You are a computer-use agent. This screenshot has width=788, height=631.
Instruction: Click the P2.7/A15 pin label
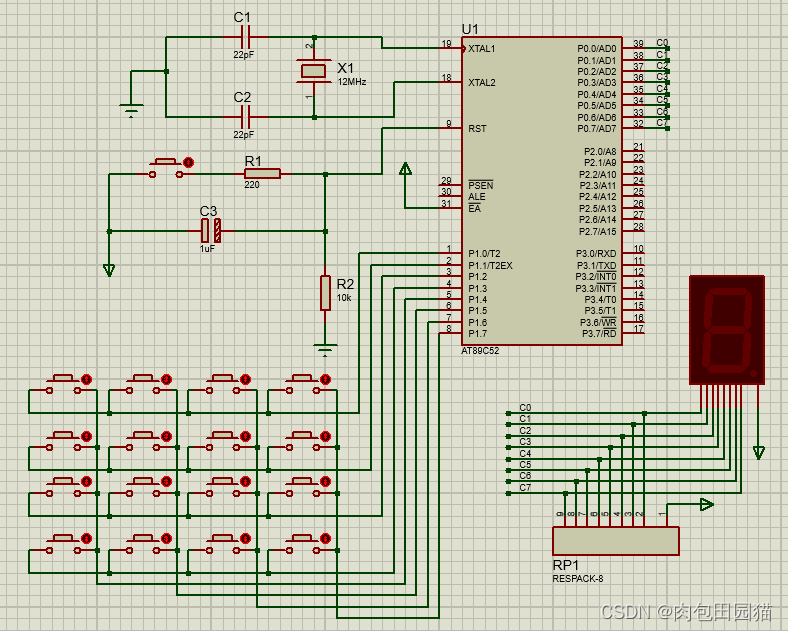pos(598,231)
